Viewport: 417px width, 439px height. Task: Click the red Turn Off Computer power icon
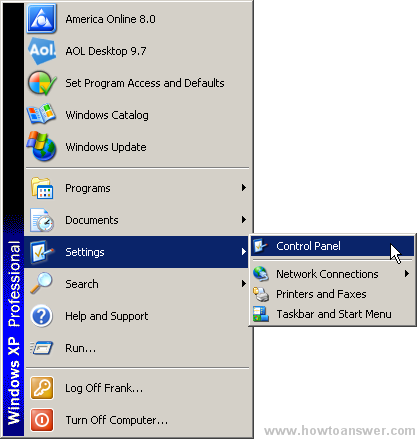(x=42, y=420)
